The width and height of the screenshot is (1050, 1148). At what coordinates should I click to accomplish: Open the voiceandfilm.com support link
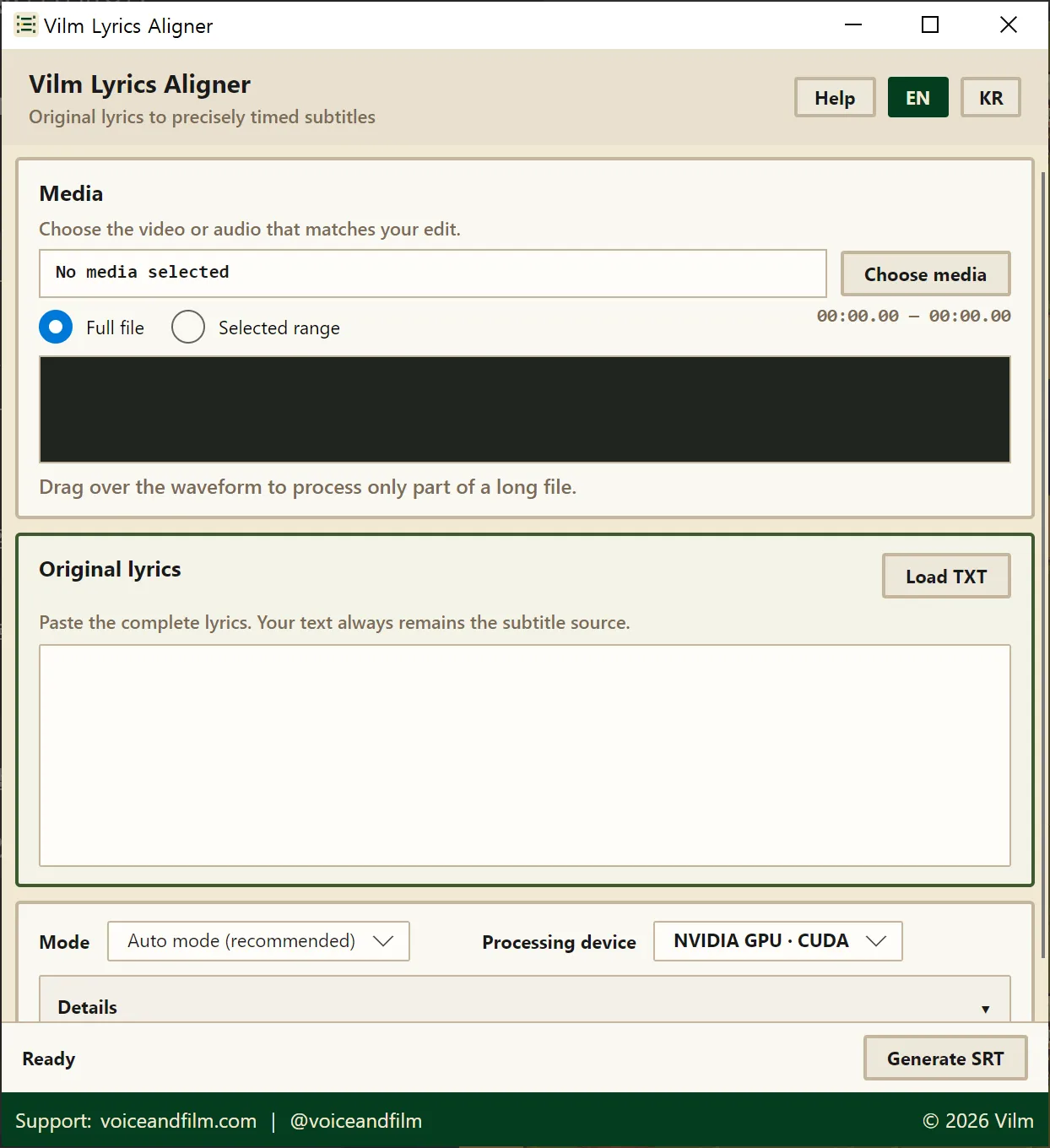178,1121
